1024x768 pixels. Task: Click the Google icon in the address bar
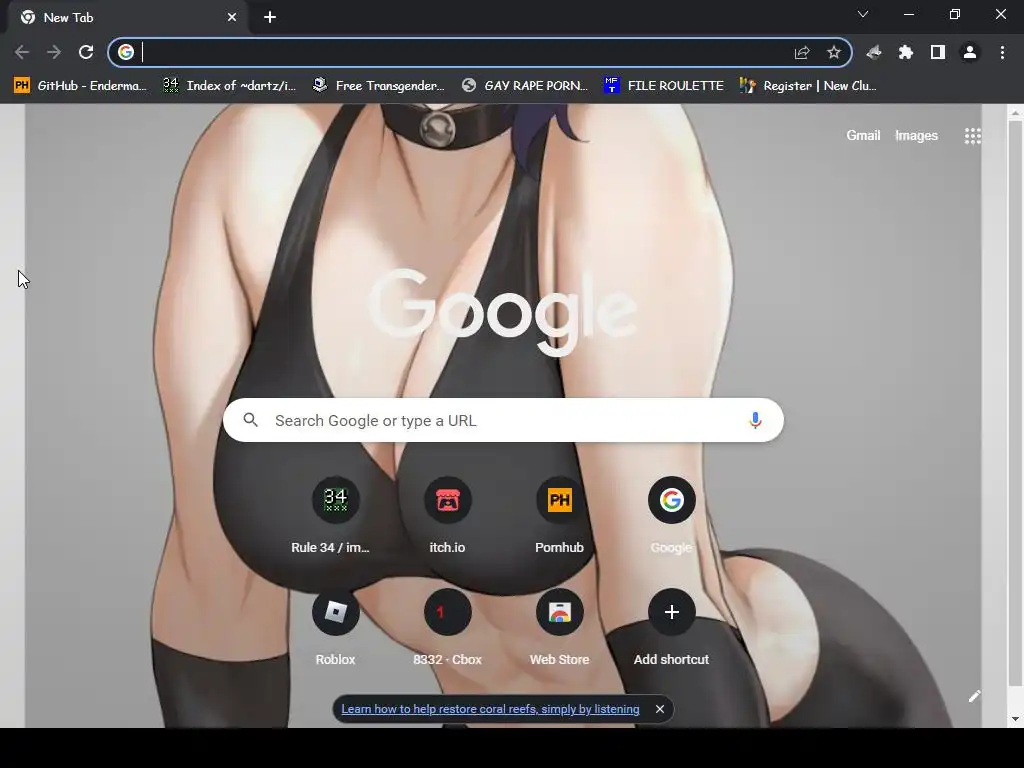tap(126, 52)
